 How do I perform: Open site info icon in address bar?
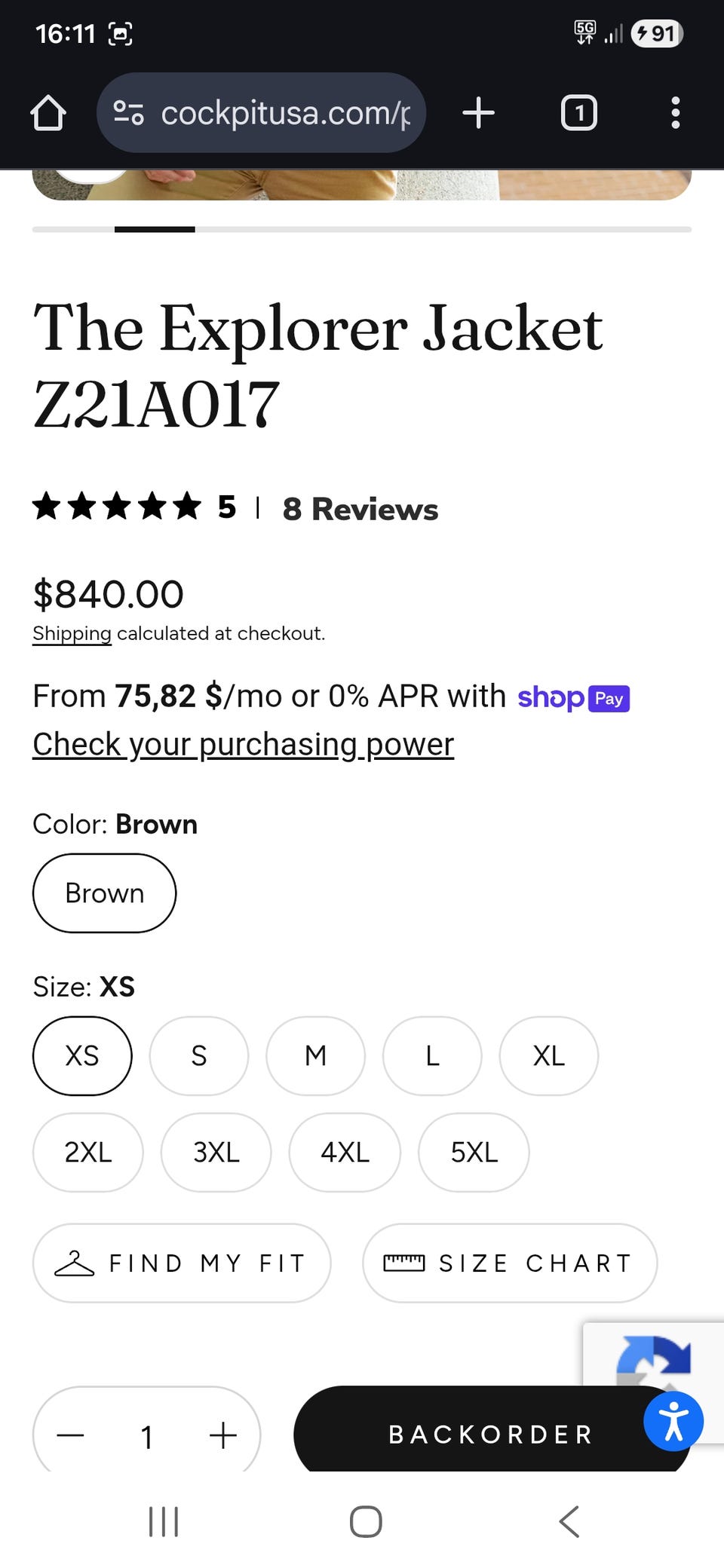pyautogui.click(x=129, y=113)
